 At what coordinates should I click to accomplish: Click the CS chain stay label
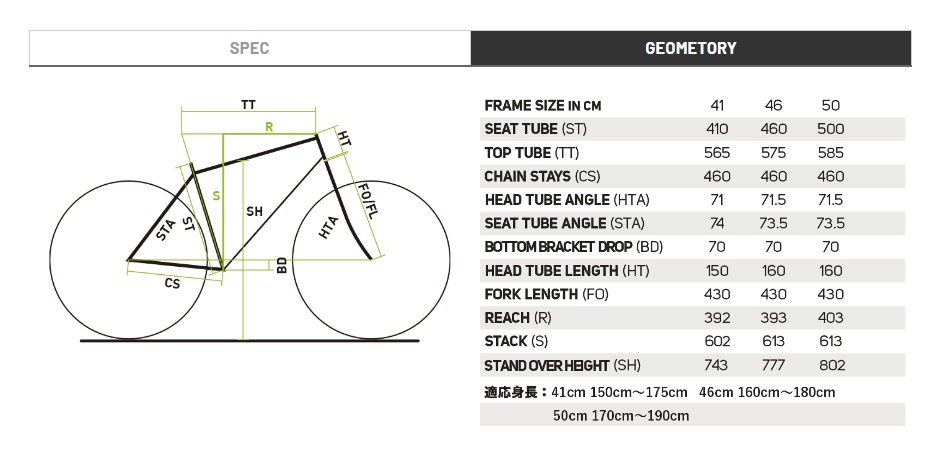[172, 283]
